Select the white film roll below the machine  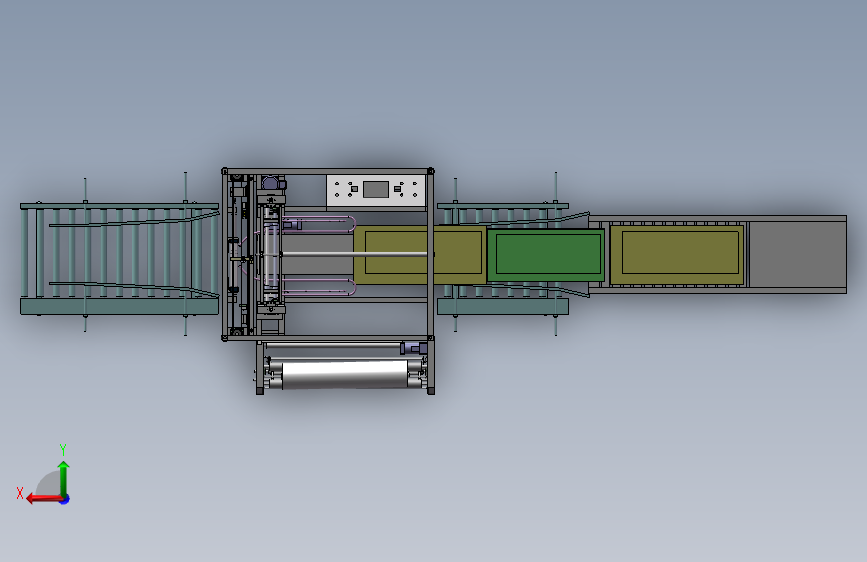coord(346,375)
